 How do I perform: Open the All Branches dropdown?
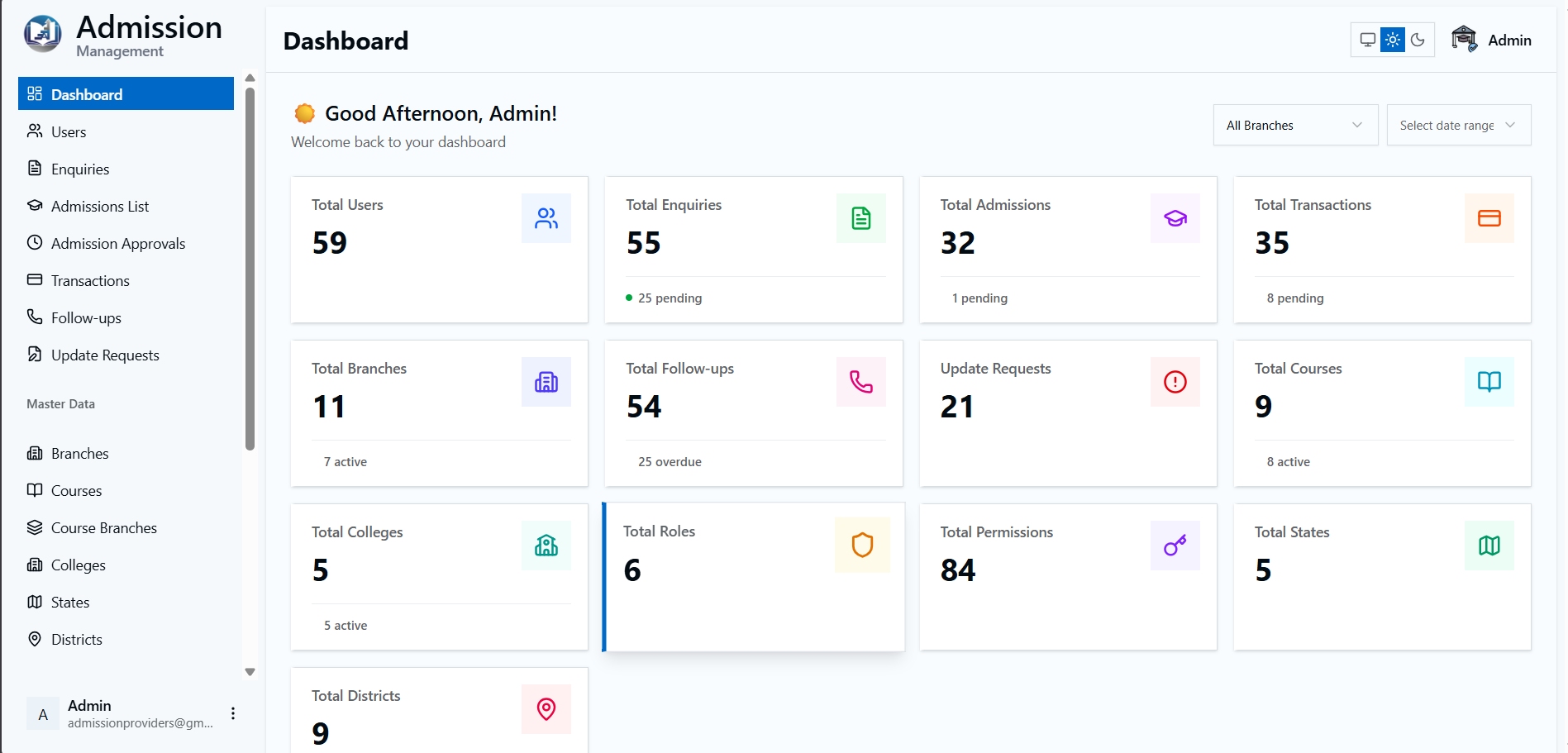[1294, 125]
